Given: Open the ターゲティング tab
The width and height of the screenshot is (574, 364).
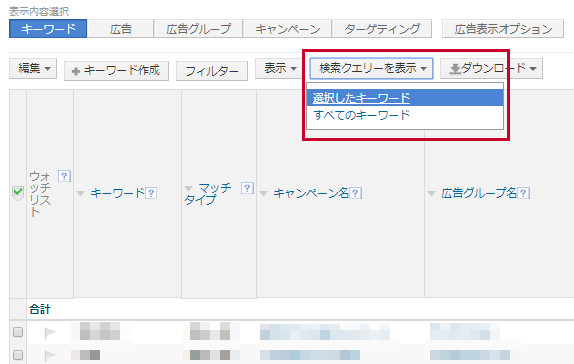Looking at the screenshot, I should pyautogui.click(x=382, y=29).
